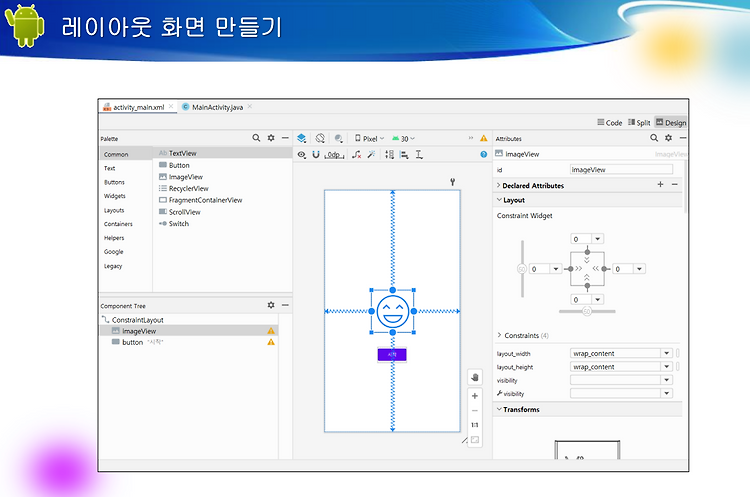
Task: Clear all constraints icon
Action: [356, 155]
